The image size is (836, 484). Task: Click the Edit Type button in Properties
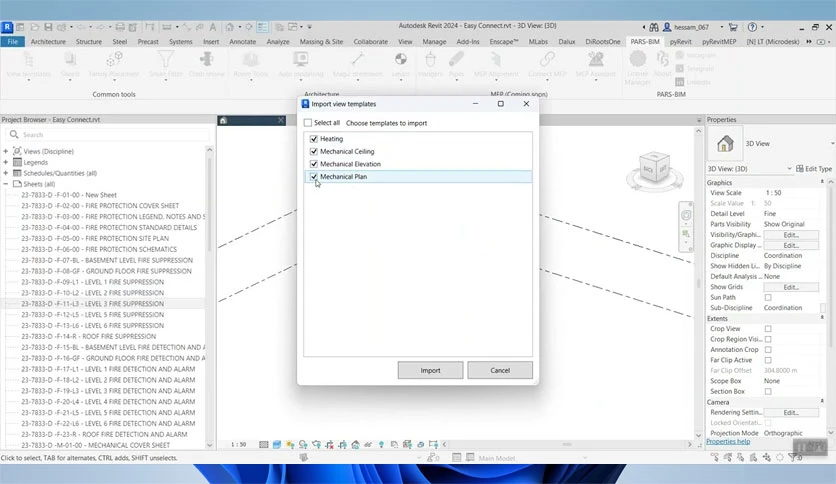pos(814,169)
